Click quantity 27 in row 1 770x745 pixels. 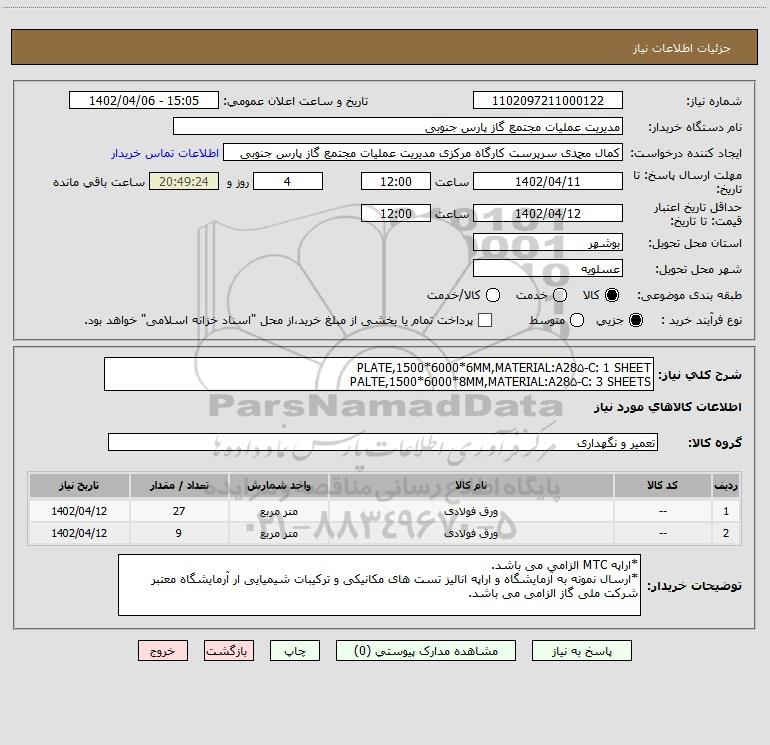[179, 511]
